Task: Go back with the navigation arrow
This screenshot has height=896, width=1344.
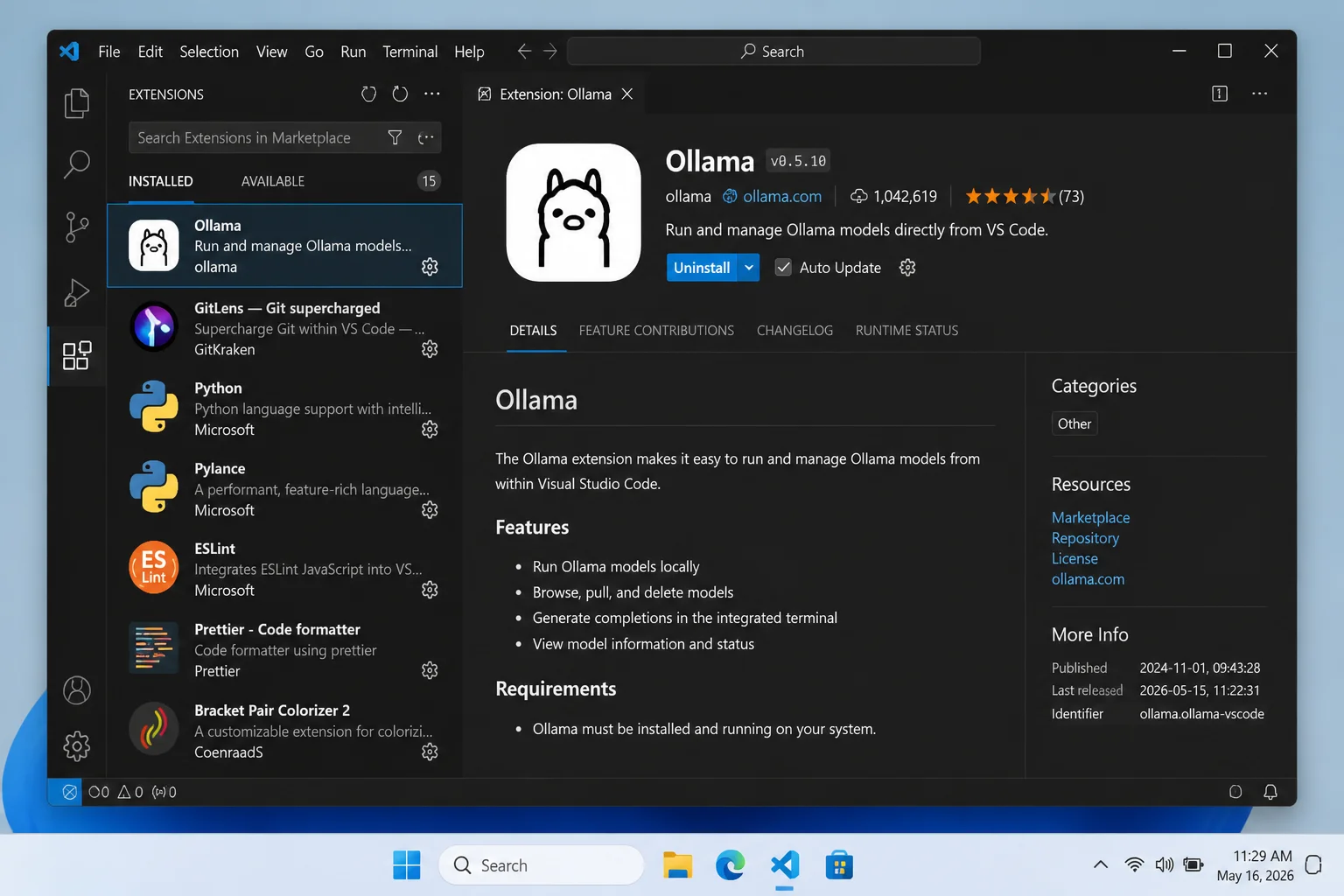Action: tap(524, 52)
